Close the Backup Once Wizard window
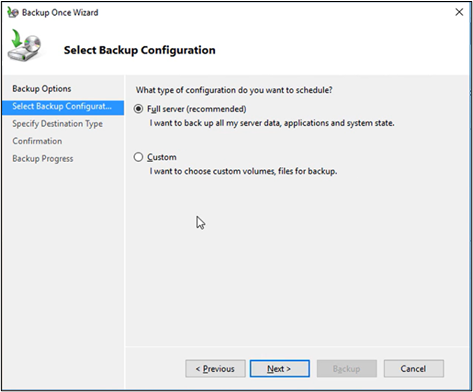Viewport: 473px width, 392px height. point(459,12)
